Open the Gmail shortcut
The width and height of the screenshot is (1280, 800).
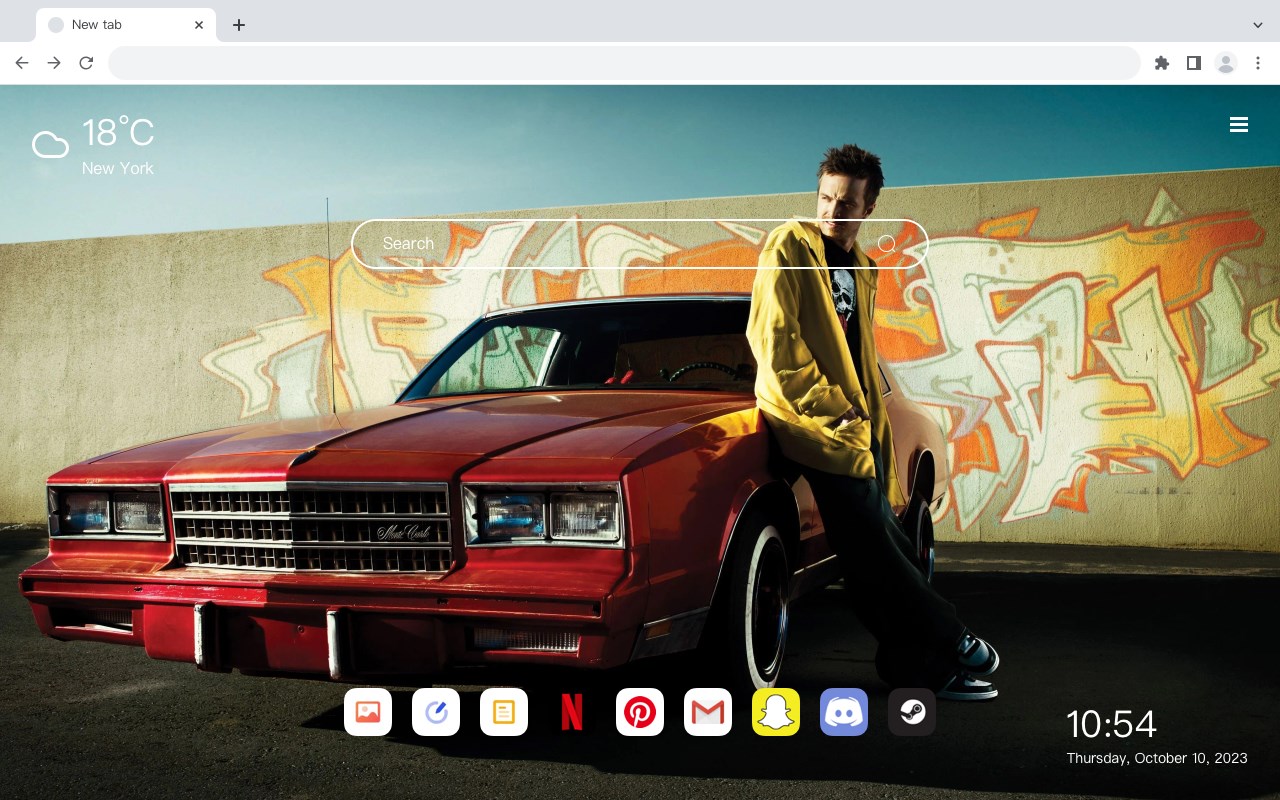pyautogui.click(x=708, y=712)
